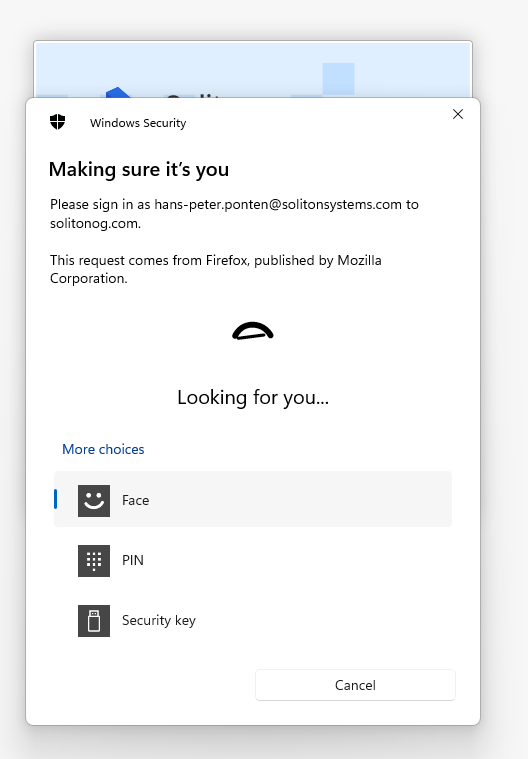
Task: Choose the Security key option label
Action: tap(159, 621)
